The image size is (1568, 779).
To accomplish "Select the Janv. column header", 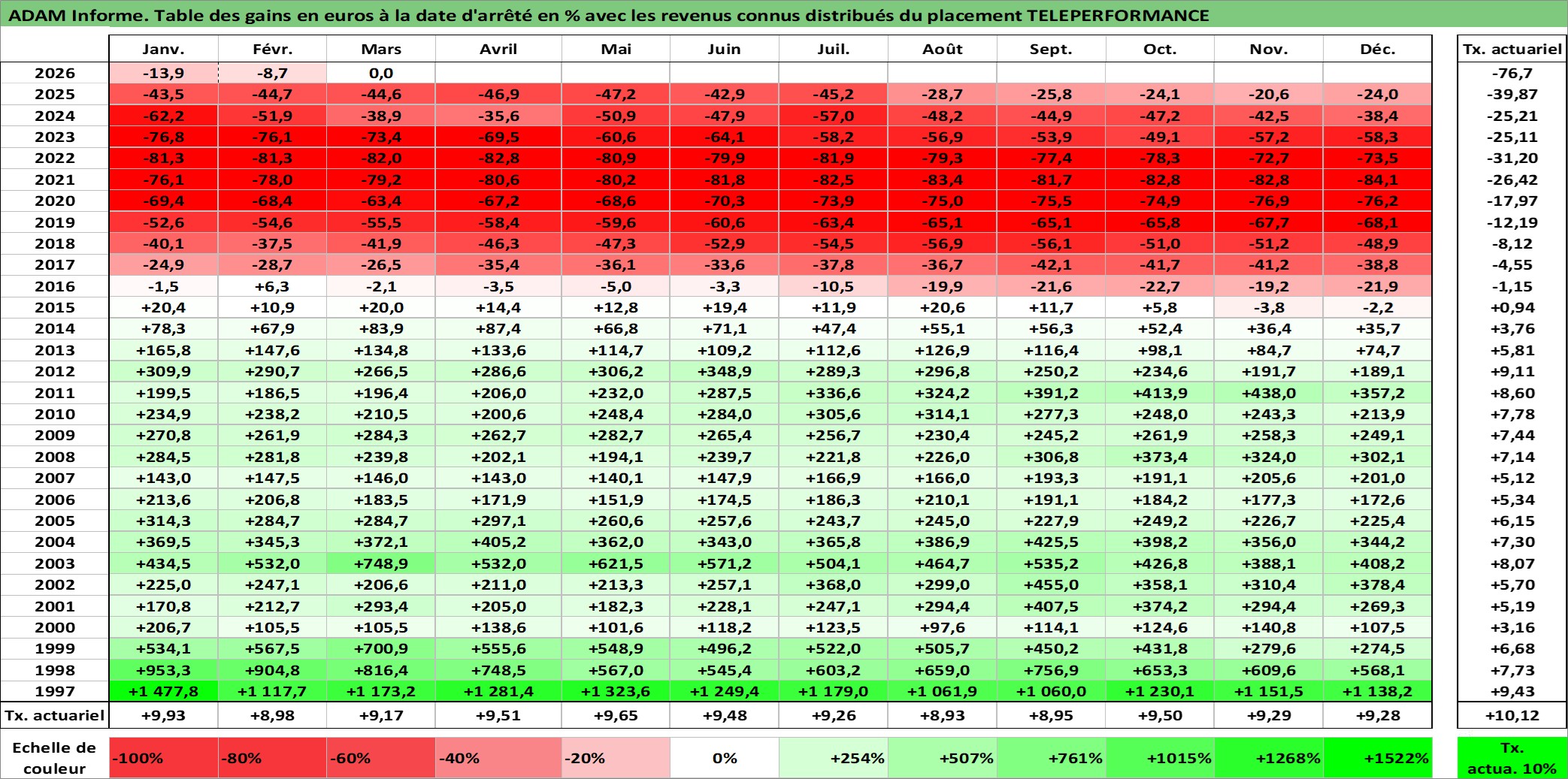I will (x=164, y=49).
